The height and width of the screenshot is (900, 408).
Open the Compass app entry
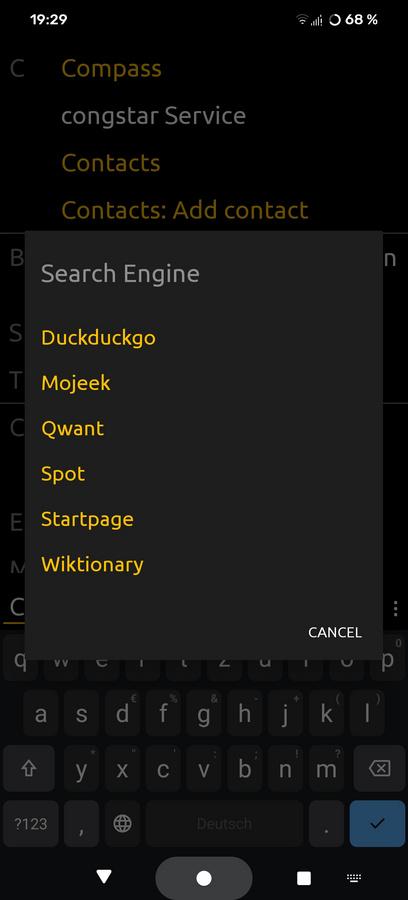(x=111, y=68)
